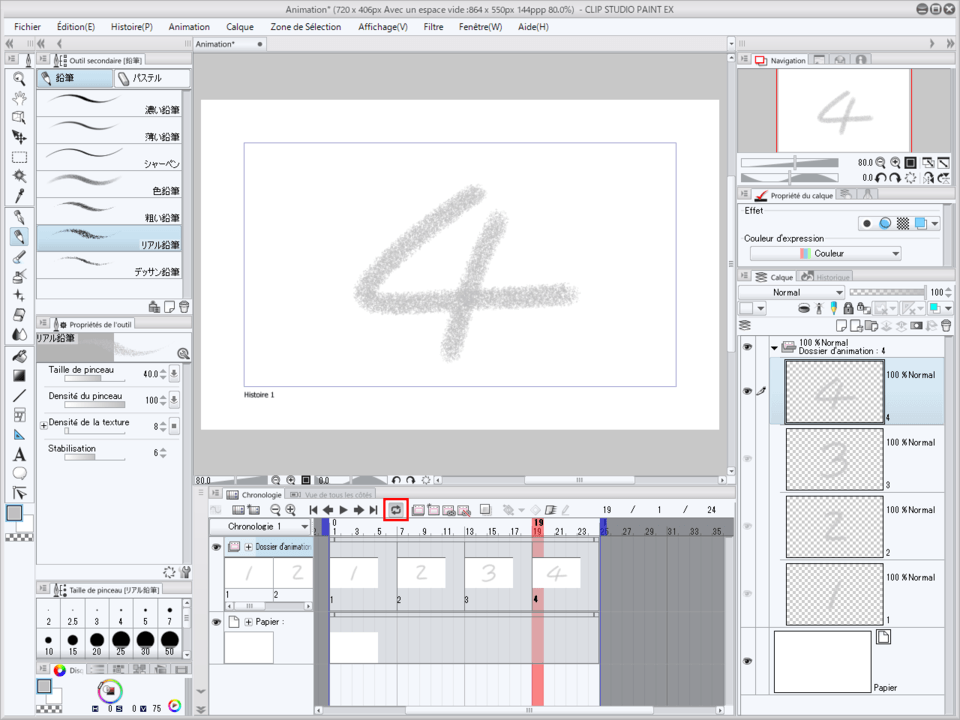This screenshot has height=720, width=960.
Task: Step to the previous frame
Action: click(328, 509)
